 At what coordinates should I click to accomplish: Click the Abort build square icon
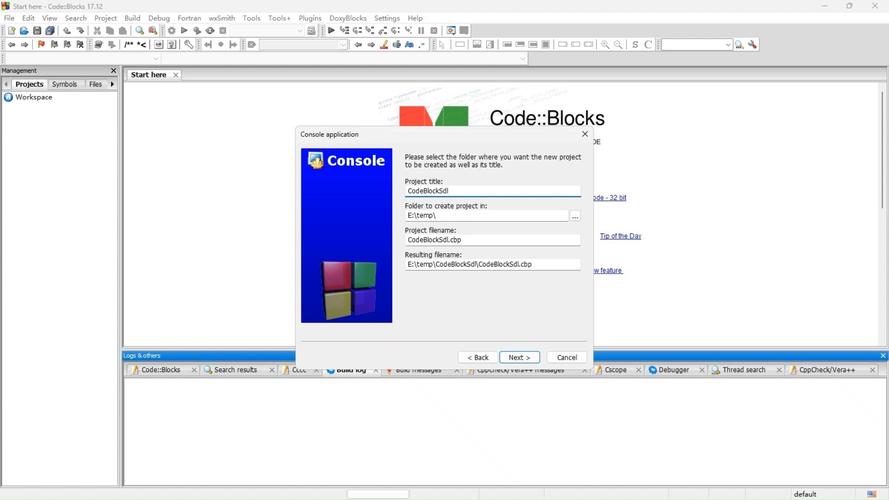tap(223, 31)
